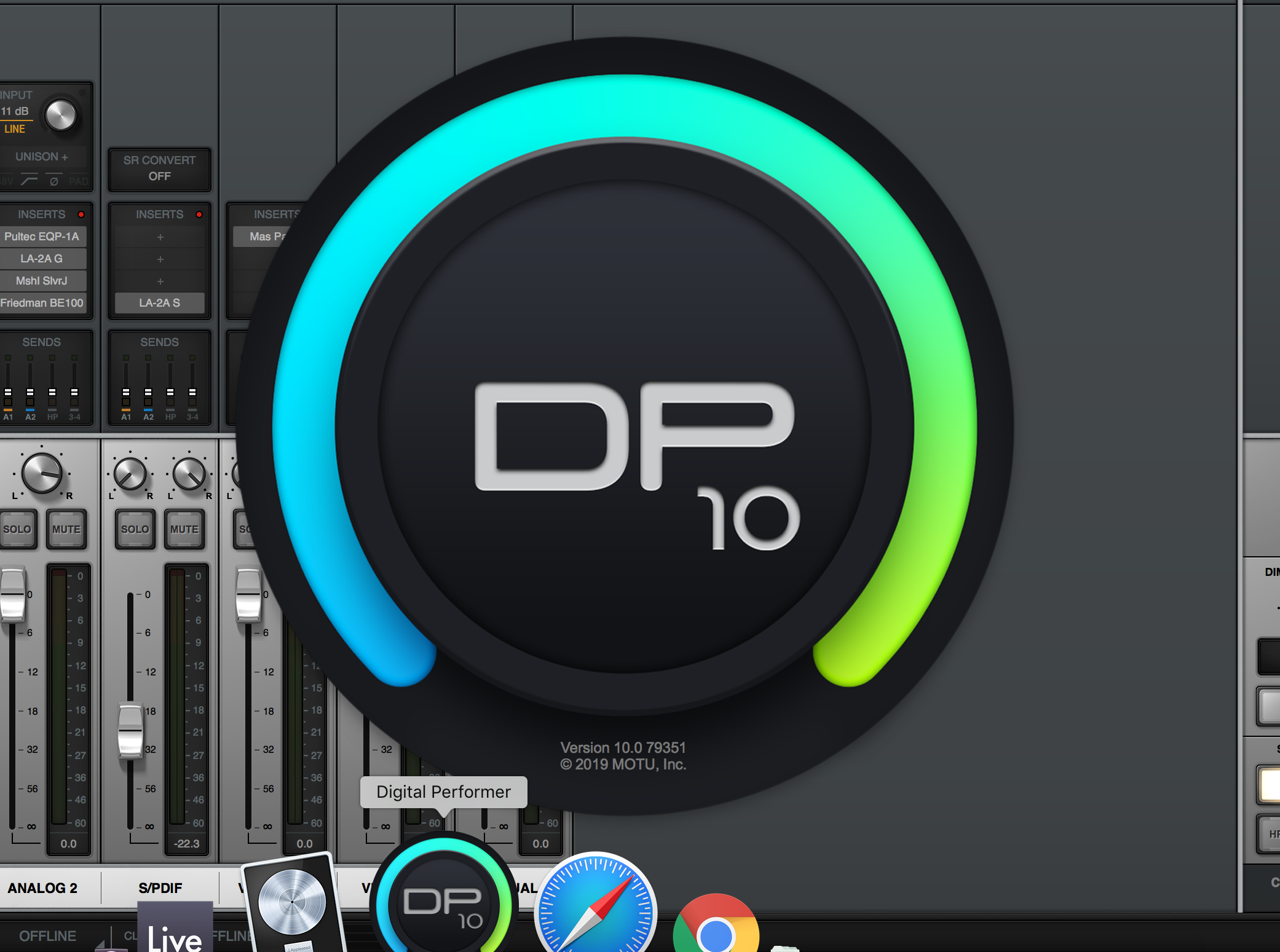Toggle 48V phantom power on Analog 2
This screenshot has height=952, width=1280.
(x=7, y=181)
